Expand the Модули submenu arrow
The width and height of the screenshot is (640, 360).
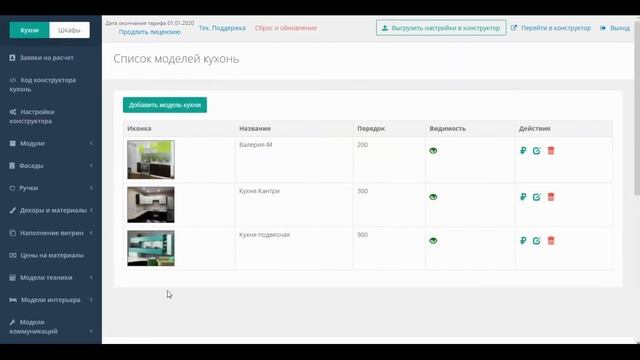click(x=91, y=143)
